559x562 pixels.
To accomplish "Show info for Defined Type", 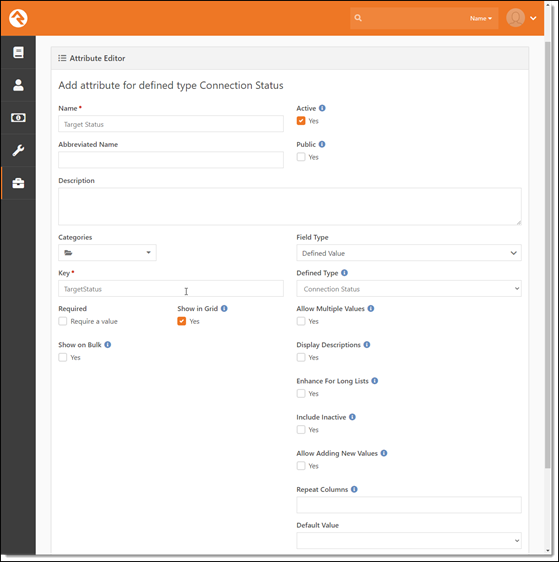I will 344,273.
